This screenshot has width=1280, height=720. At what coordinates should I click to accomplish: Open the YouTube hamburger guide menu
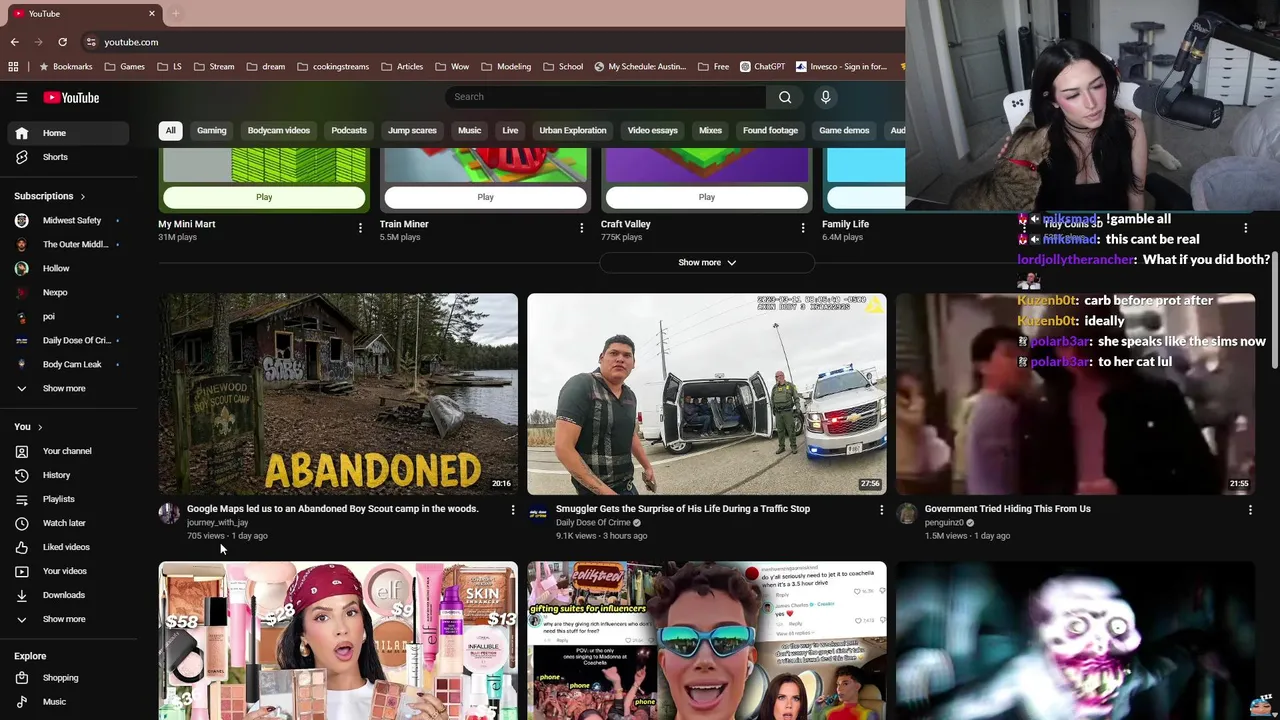pos(21,97)
